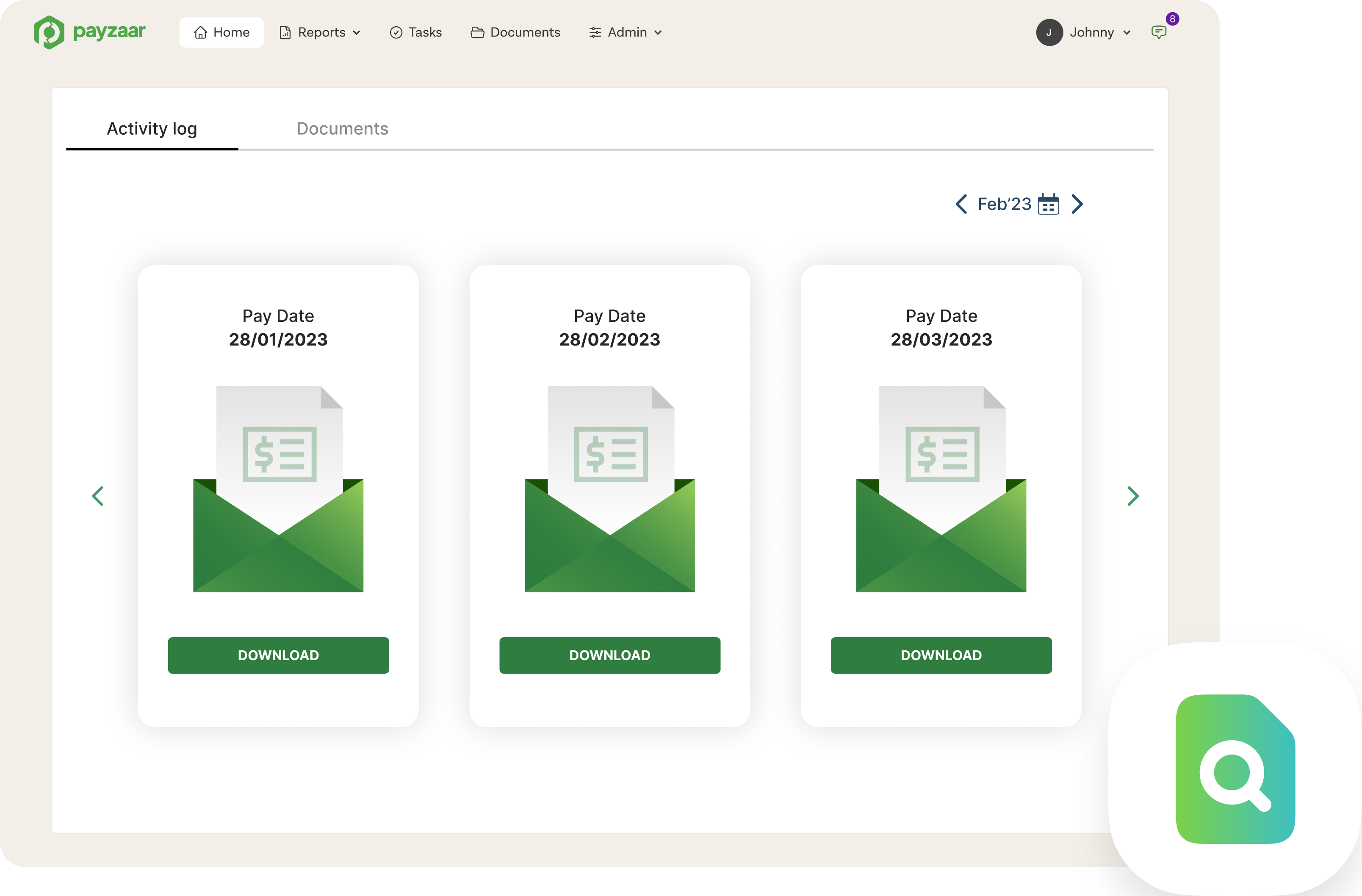Click the Admin sliders icon
1362x896 pixels.
click(595, 33)
